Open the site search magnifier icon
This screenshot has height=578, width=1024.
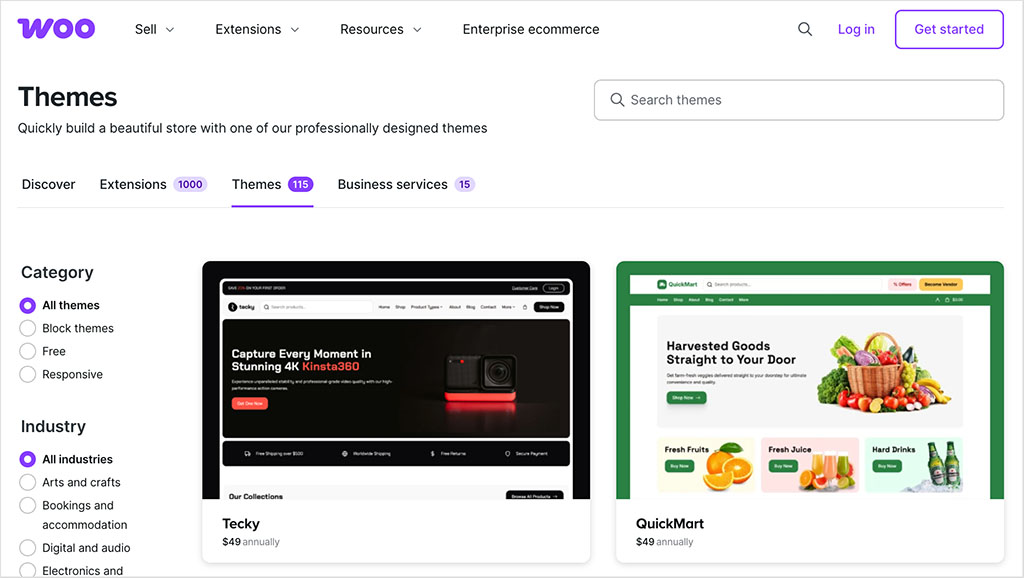(805, 29)
